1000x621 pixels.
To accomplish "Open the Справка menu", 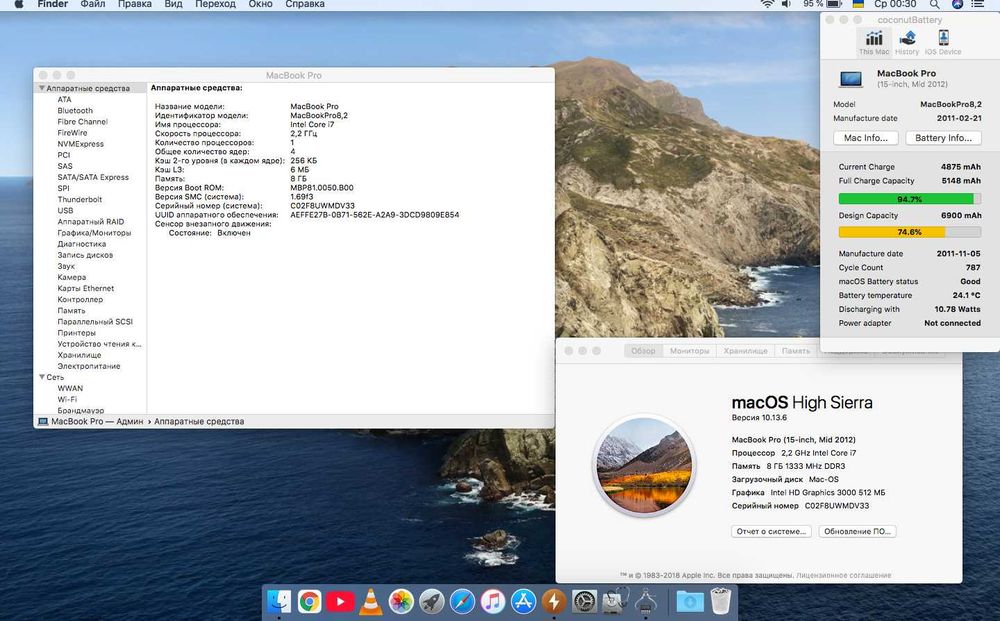I will point(305,4).
